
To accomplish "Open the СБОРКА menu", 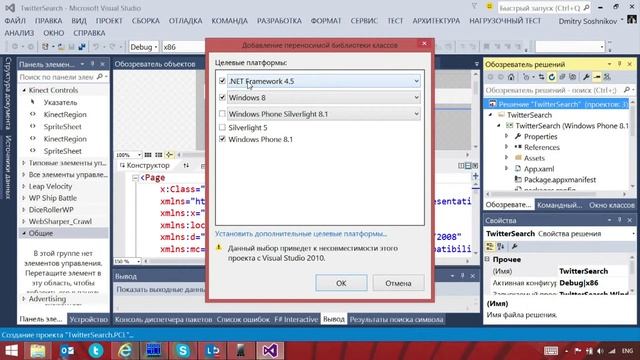I will pos(146,21).
